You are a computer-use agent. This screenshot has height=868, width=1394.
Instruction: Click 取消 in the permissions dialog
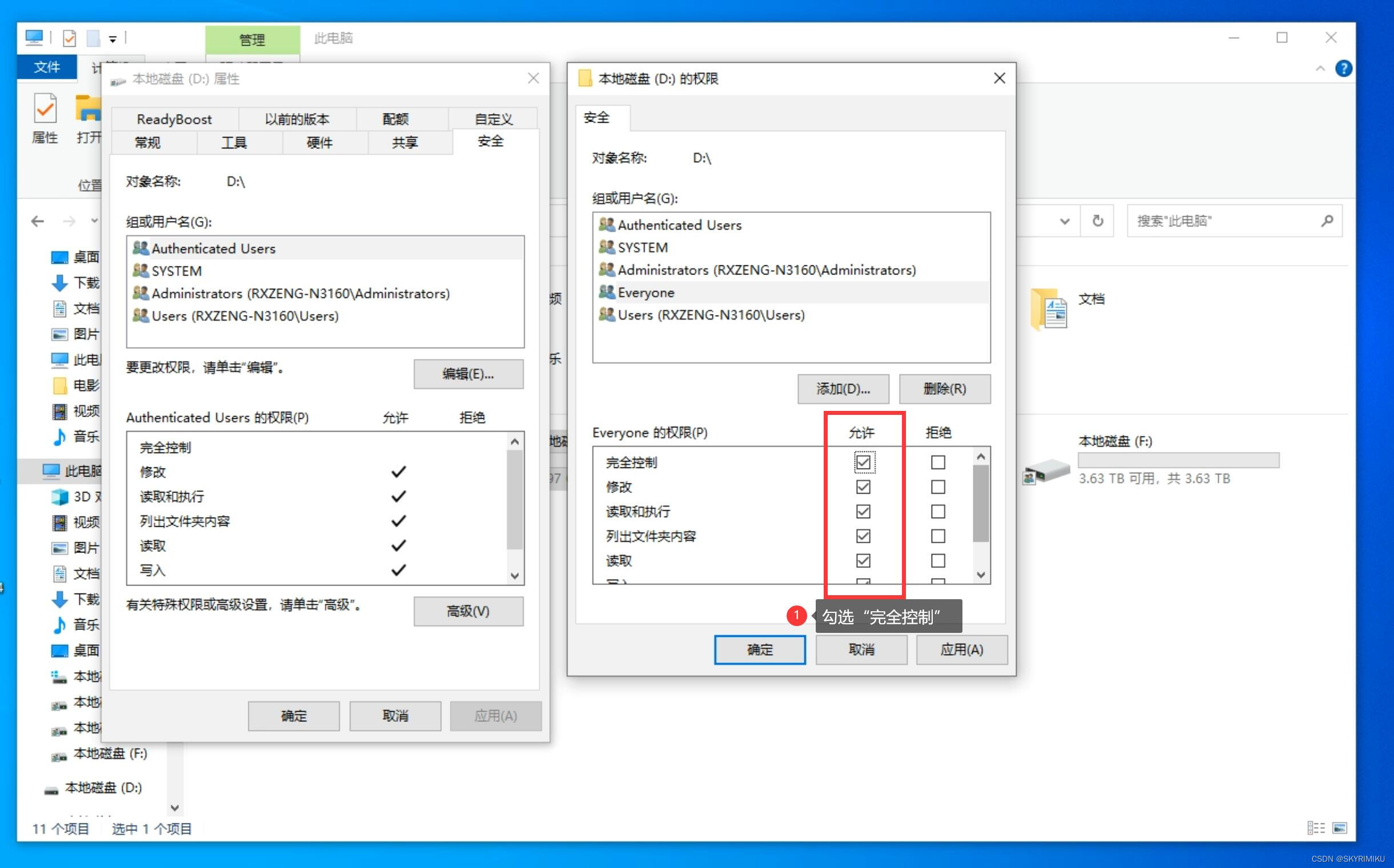(x=861, y=650)
